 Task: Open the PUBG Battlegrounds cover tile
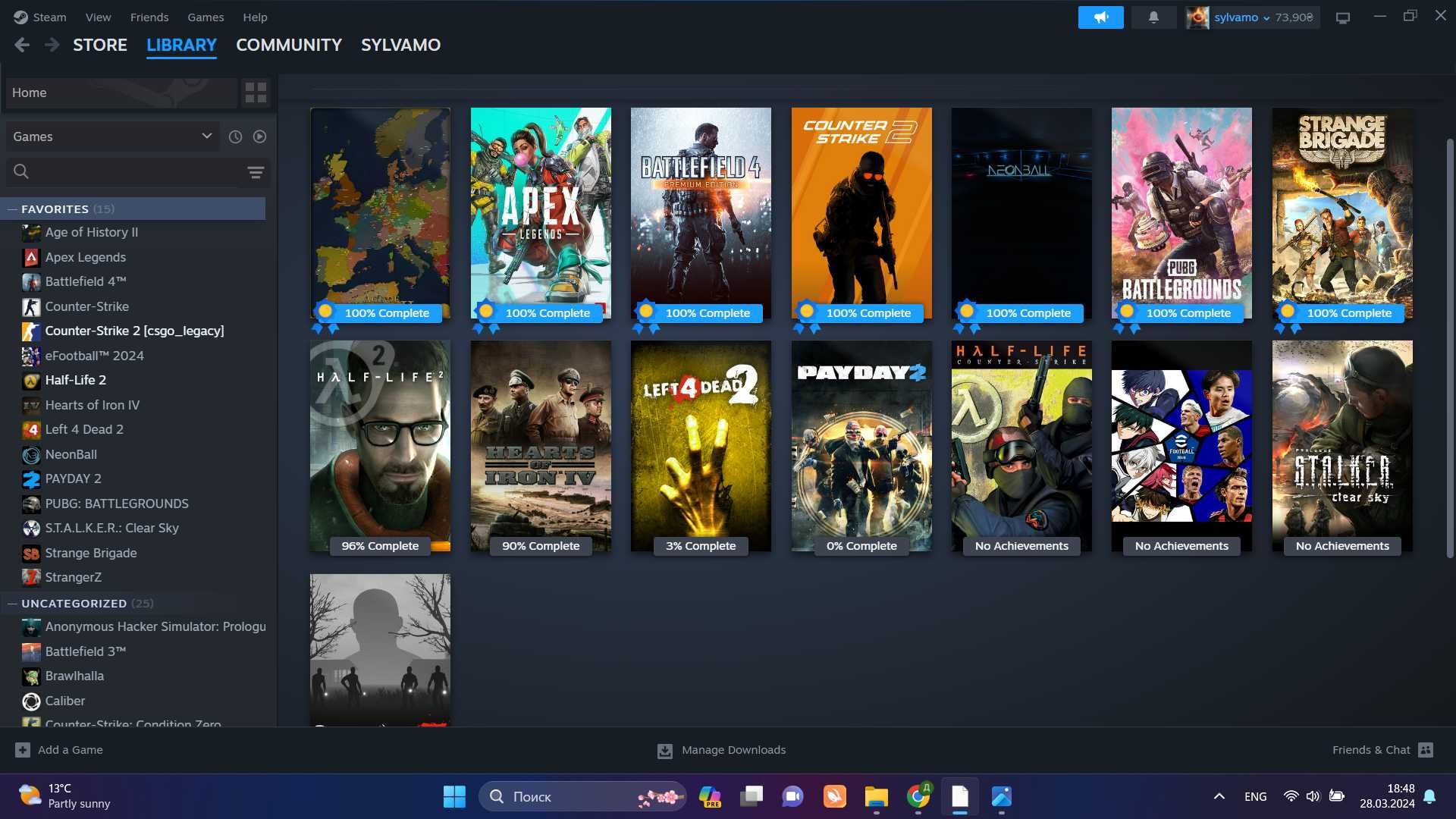pyautogui.click(x=1181, y=212)
